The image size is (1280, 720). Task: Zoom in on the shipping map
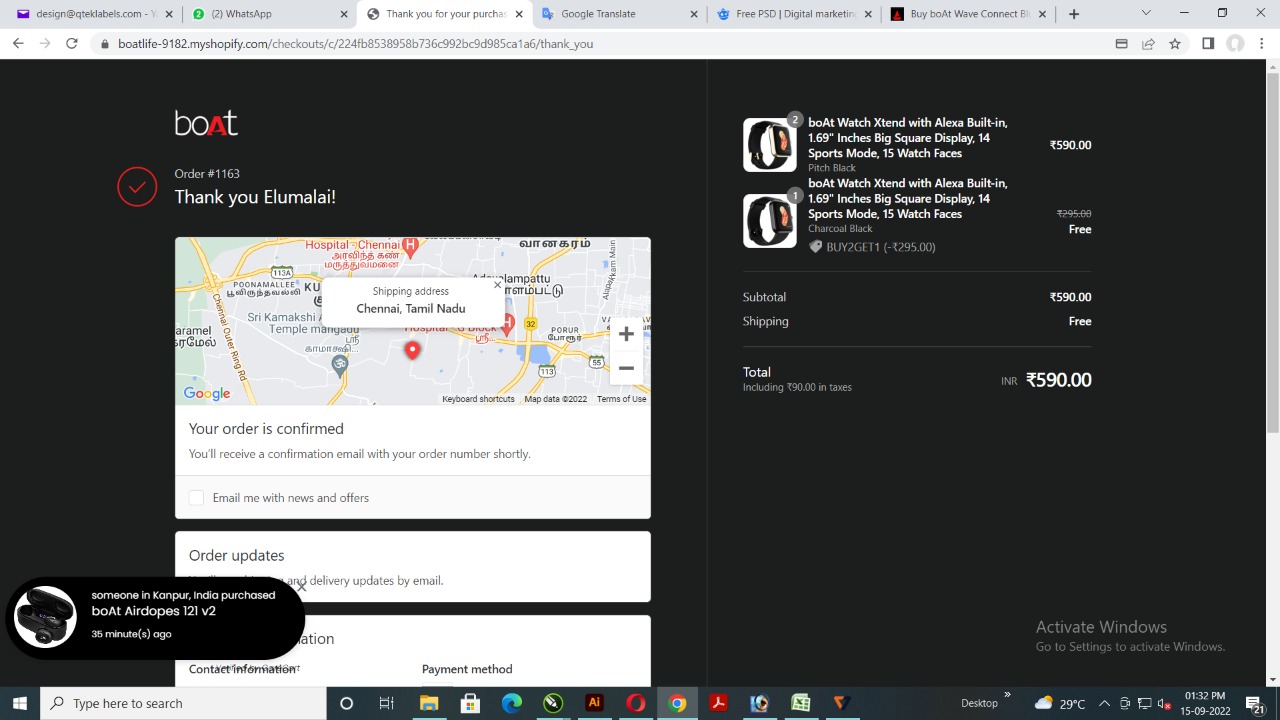pos(626,334)
